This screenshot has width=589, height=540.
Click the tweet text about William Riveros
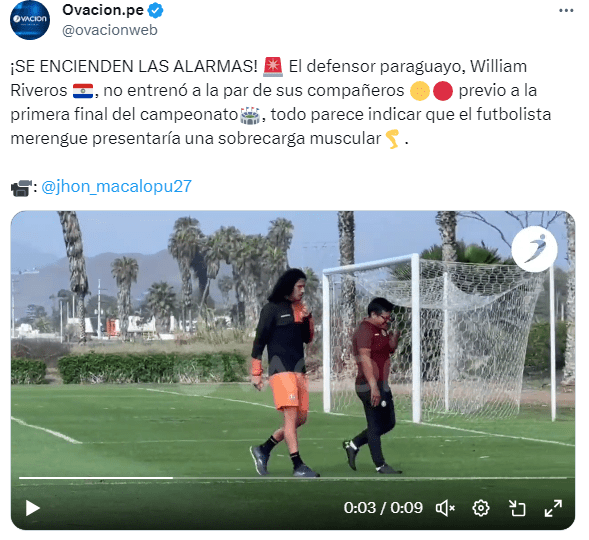coord(281,102)
